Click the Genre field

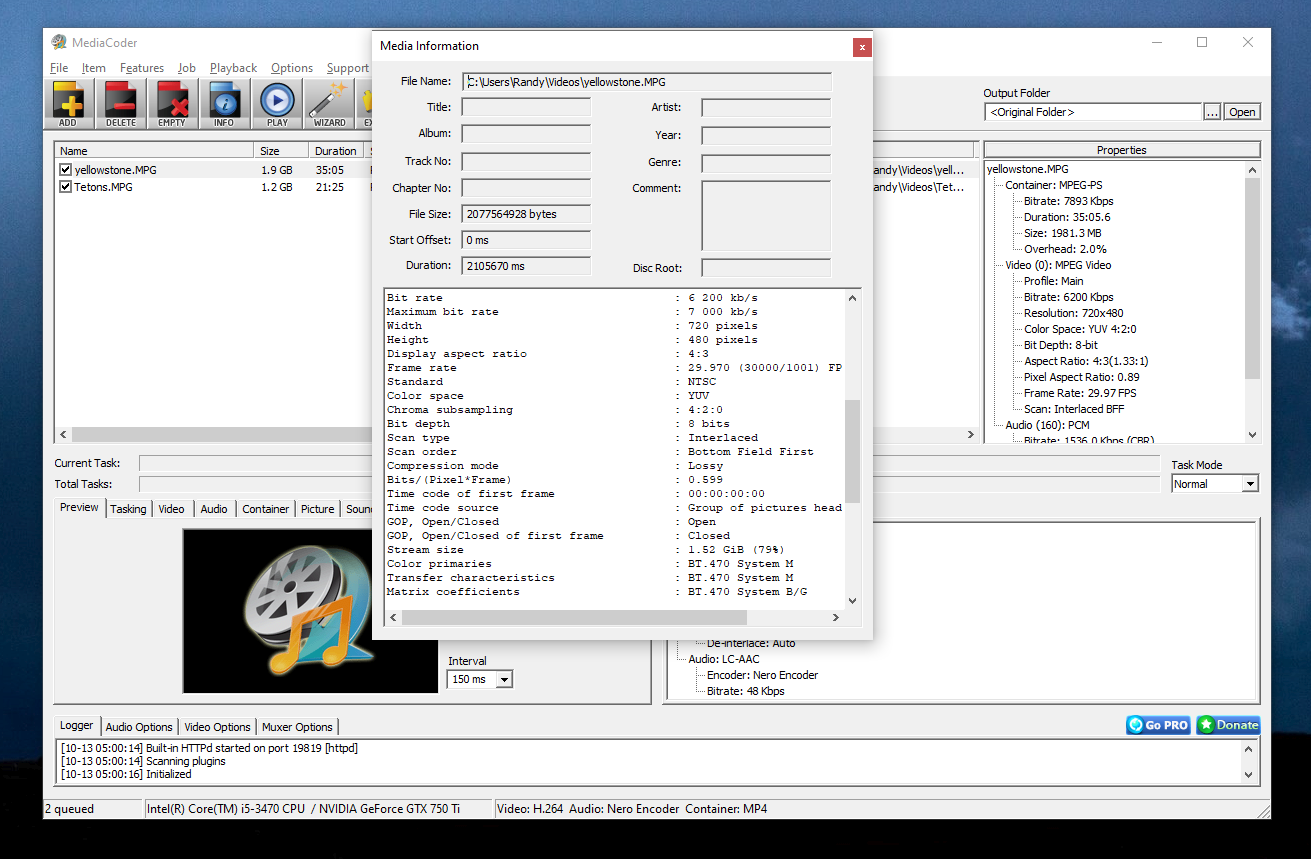(x=766, y=162)
